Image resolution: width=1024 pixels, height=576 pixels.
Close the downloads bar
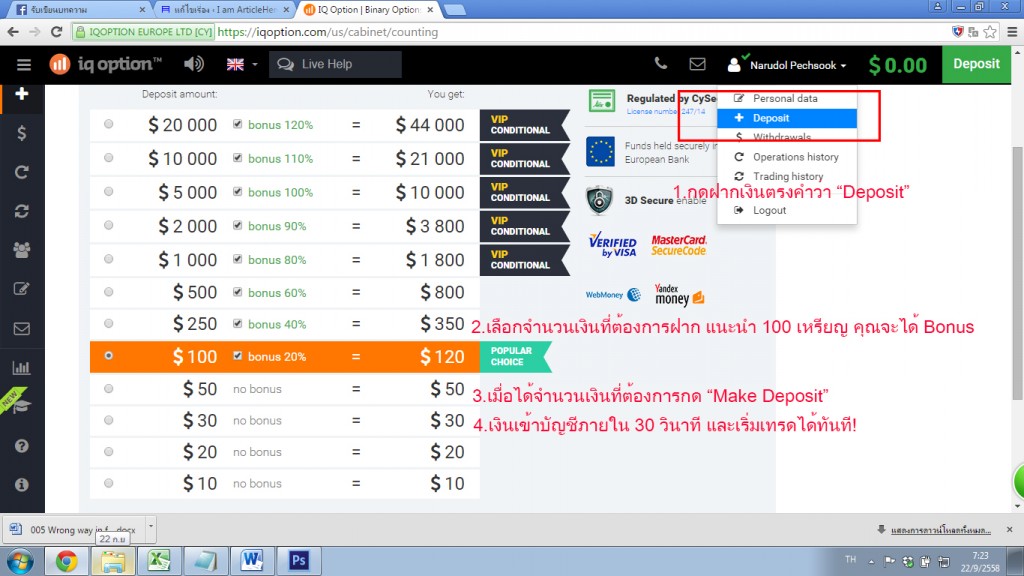click(x=1010, y=530)
